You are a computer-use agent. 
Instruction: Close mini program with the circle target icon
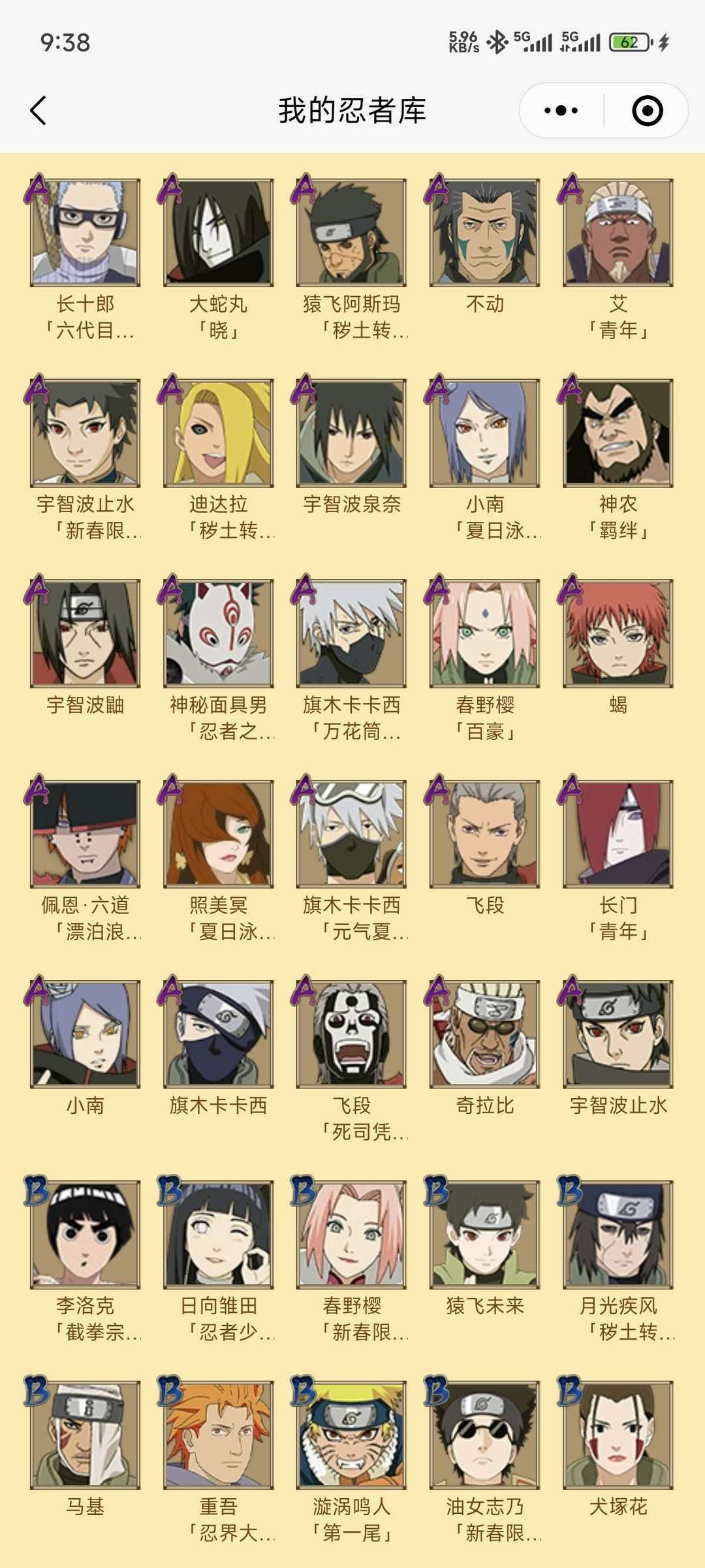click(x=648, y=110)
